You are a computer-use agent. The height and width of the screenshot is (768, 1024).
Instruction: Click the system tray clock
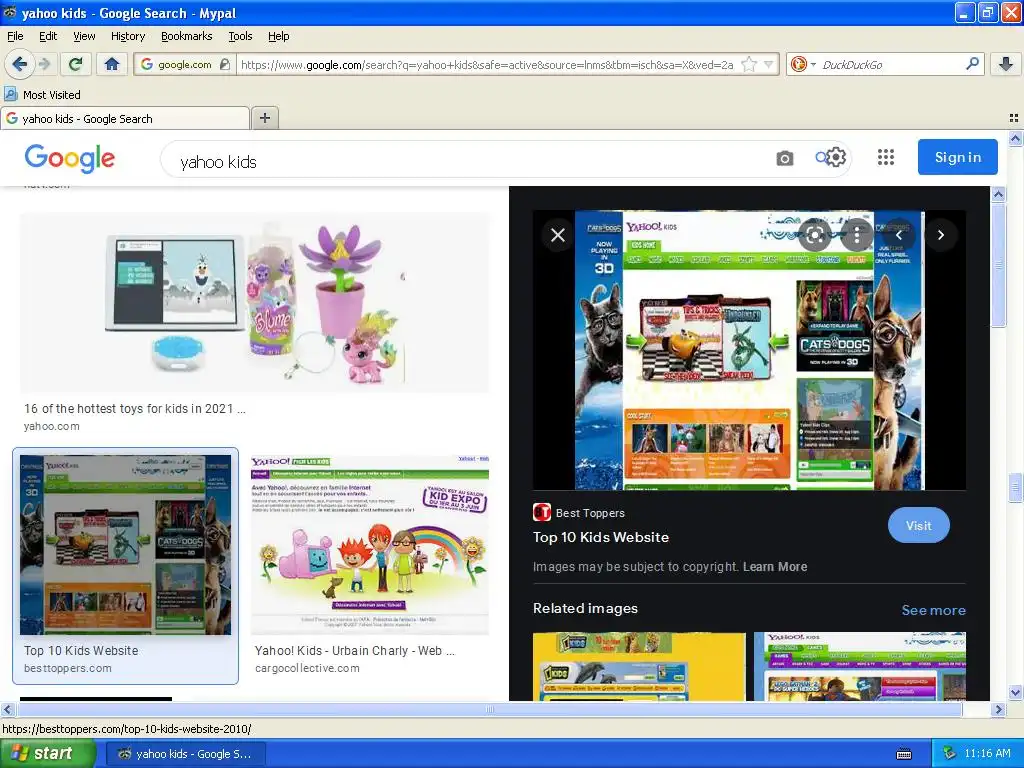pyautogui.click(x=987, y=753)
